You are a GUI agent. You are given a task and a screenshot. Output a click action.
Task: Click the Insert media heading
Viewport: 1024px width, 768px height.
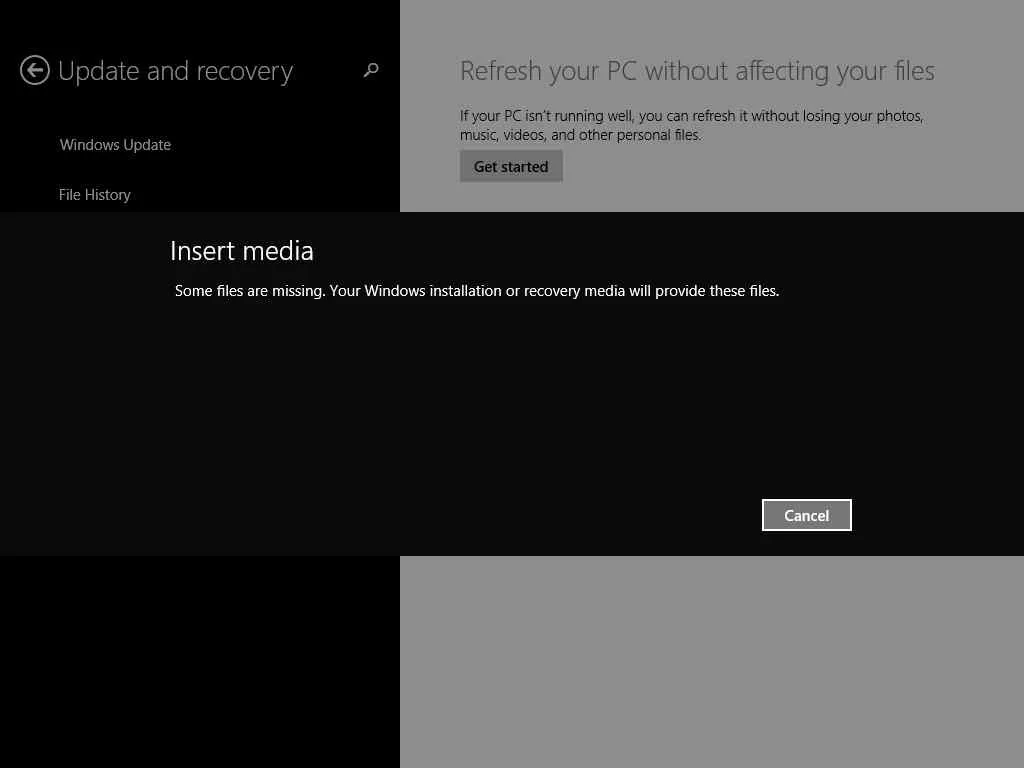click(x=242, y=251)
